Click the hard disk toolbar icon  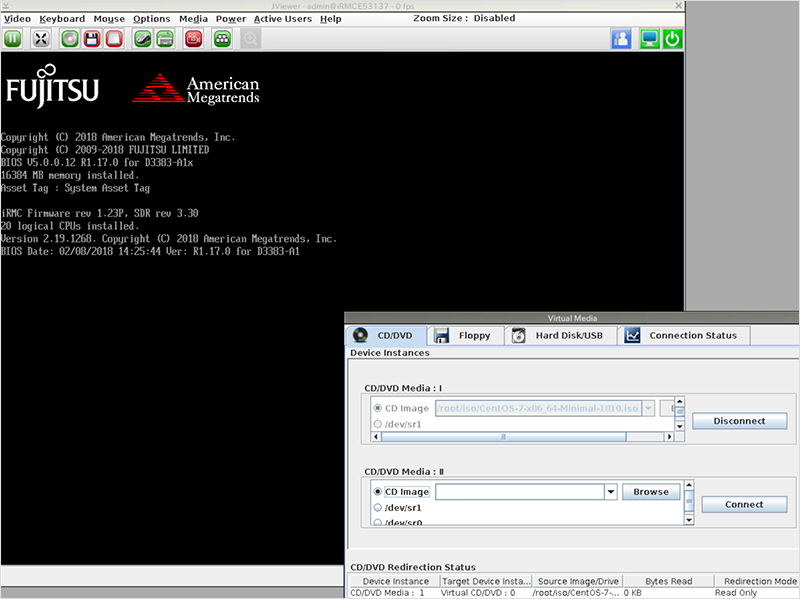(114, 39)
